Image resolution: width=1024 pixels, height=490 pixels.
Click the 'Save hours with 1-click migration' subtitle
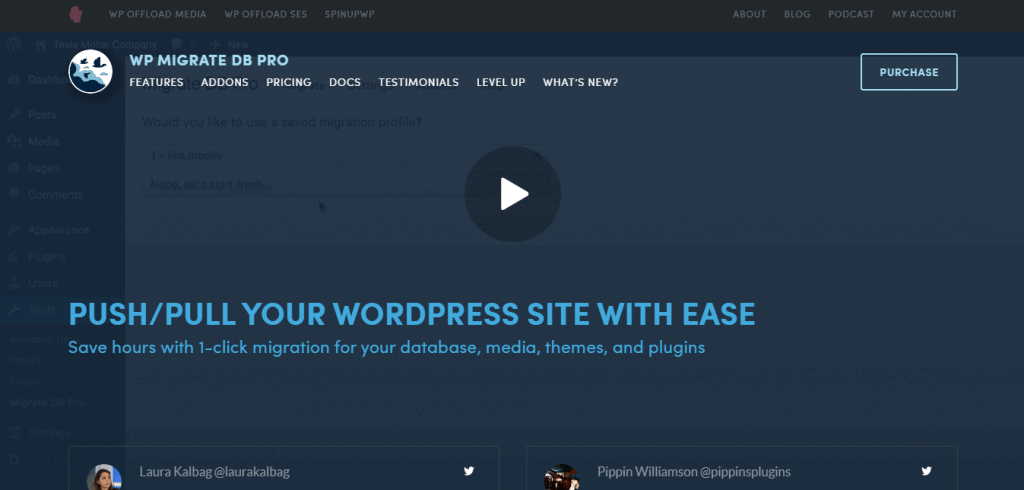[x=387, y=348]
